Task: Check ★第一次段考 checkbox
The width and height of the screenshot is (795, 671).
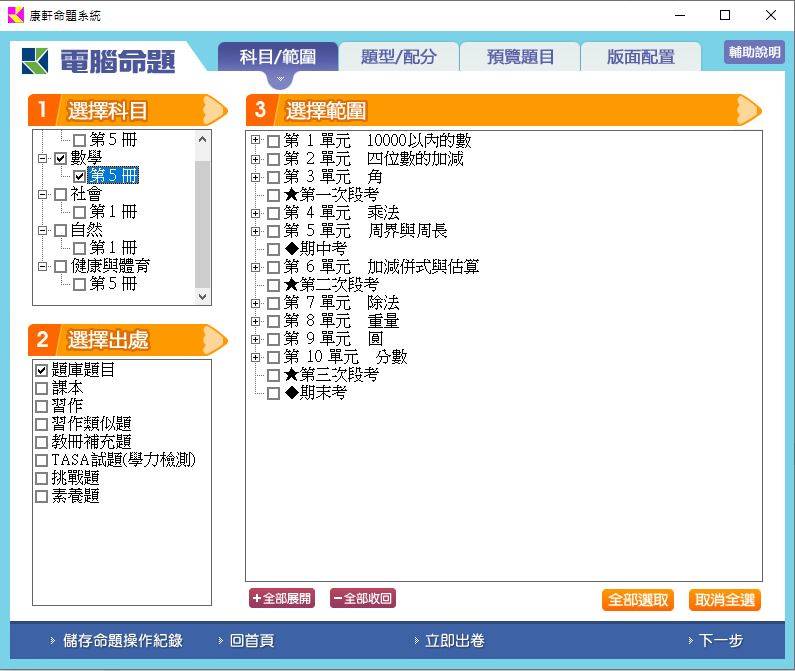Action: [x=273, y=195]
